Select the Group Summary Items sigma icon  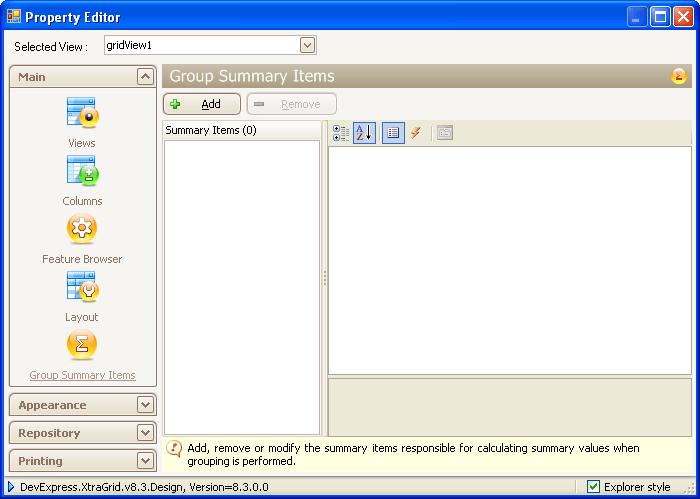pos(82,345)
